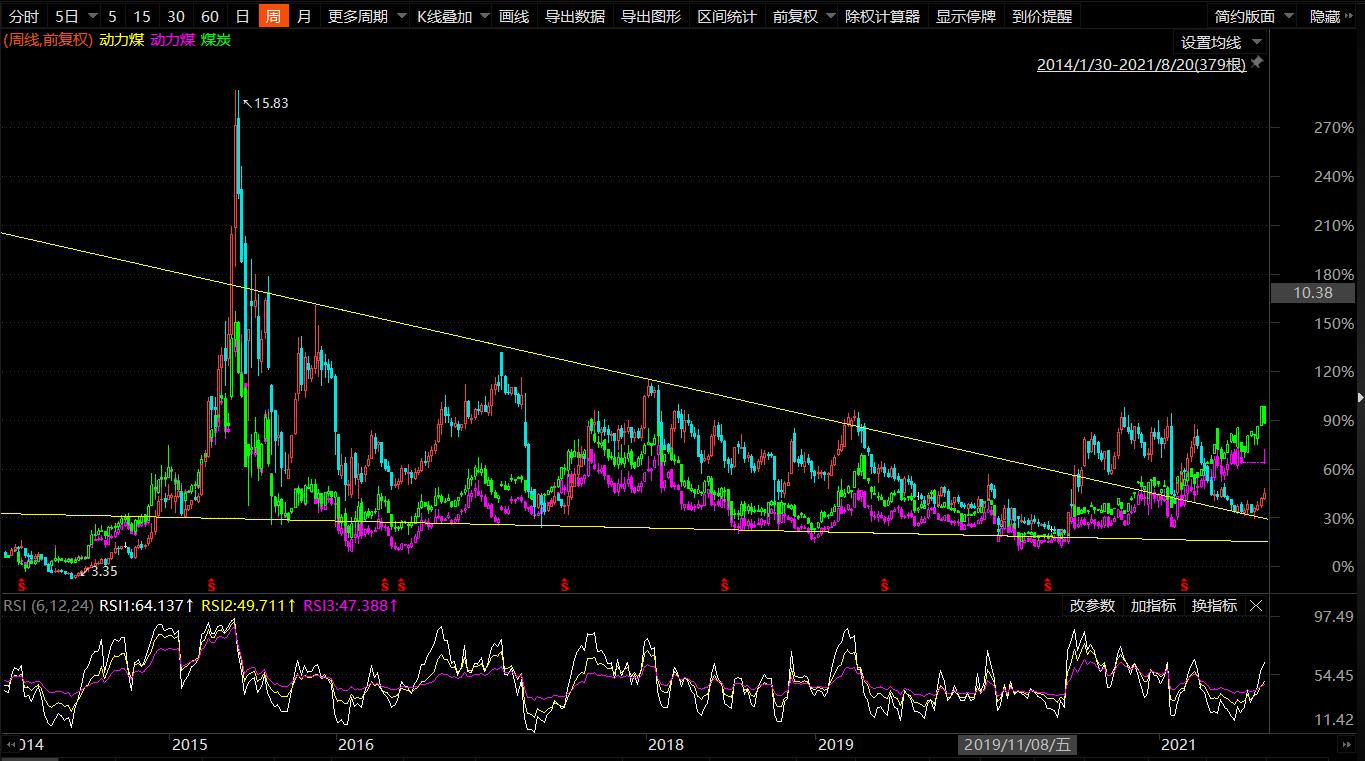
Task: Select the 5日 period tab
Action: coord(66,16)
